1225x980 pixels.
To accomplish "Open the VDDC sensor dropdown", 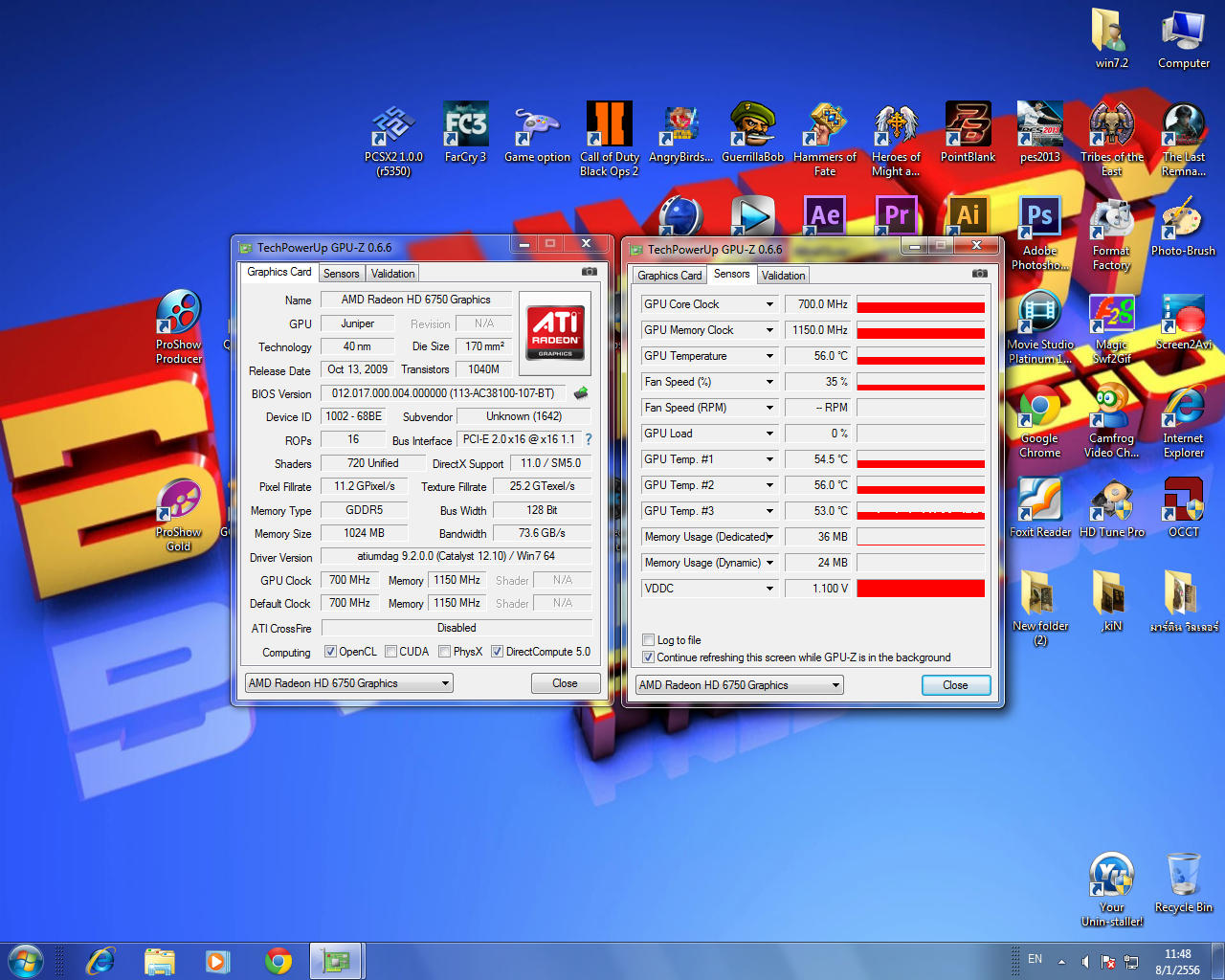I will pyautogui.click(x=769, y=589).
